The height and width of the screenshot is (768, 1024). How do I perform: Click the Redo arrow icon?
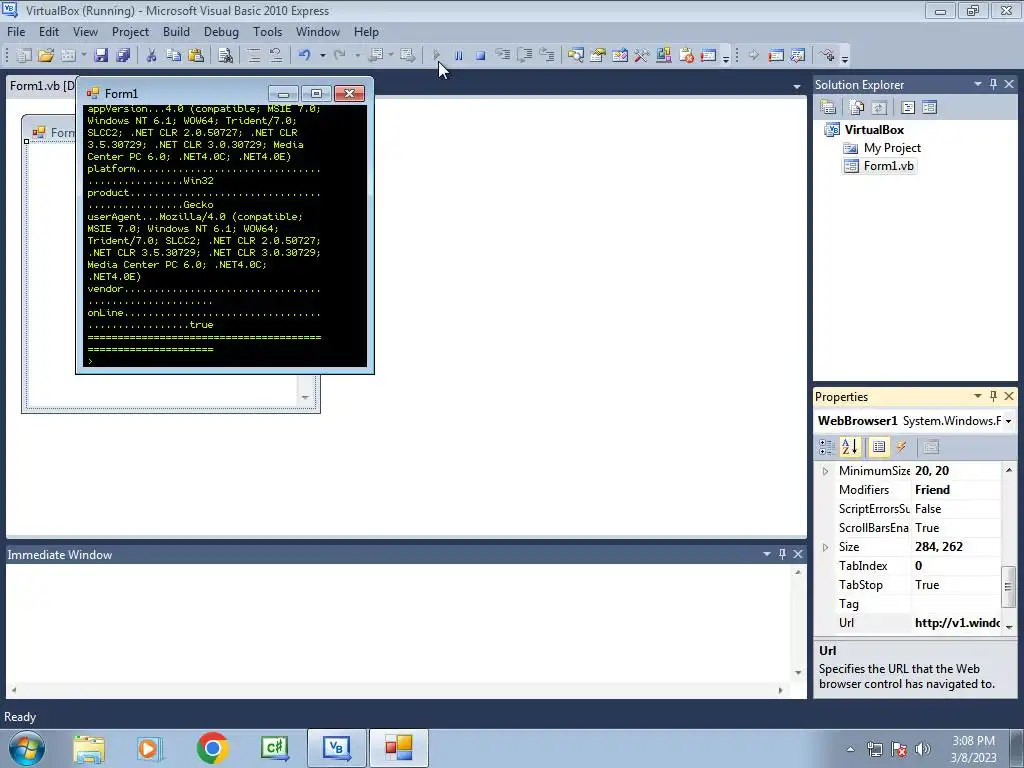click(340, 56)
